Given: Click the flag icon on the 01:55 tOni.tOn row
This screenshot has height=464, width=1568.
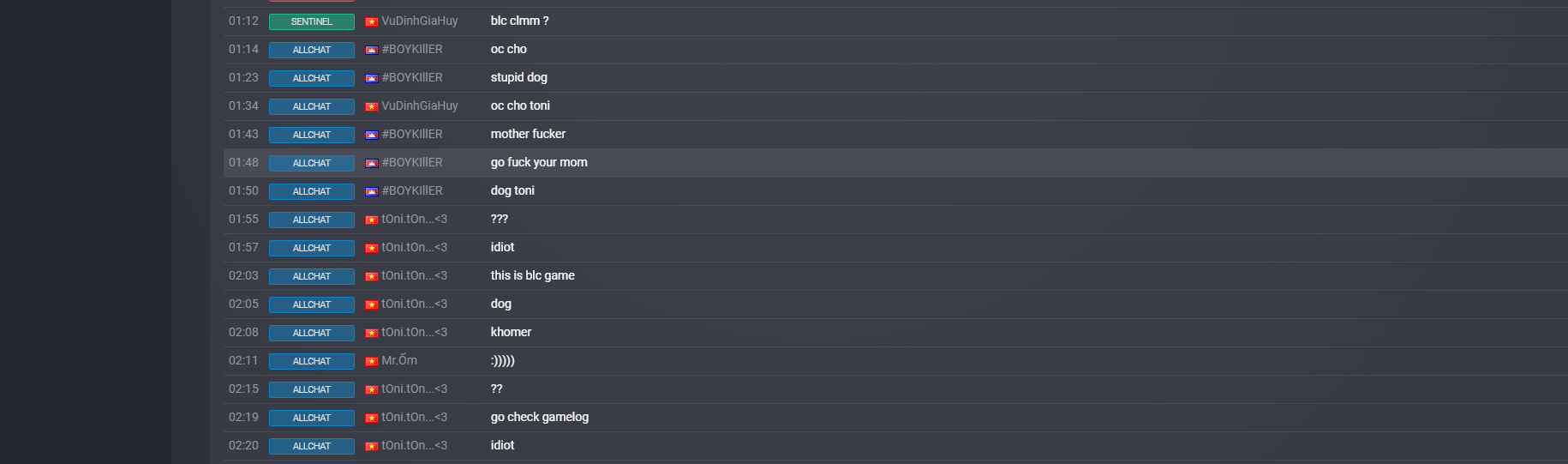Looking at the screenshot, I should pyautogui.click(x=371, y=220).
